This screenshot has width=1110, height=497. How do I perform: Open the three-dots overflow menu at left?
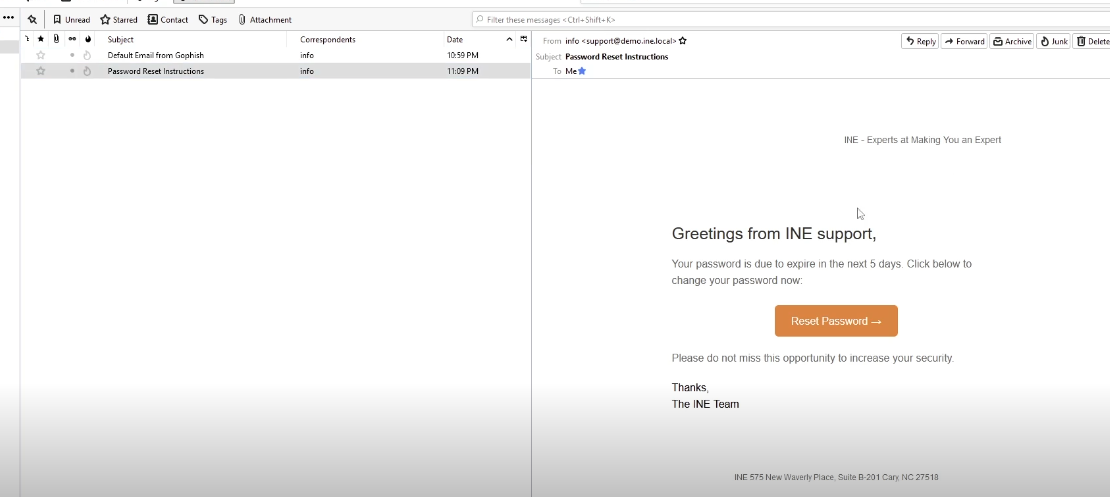8,17
